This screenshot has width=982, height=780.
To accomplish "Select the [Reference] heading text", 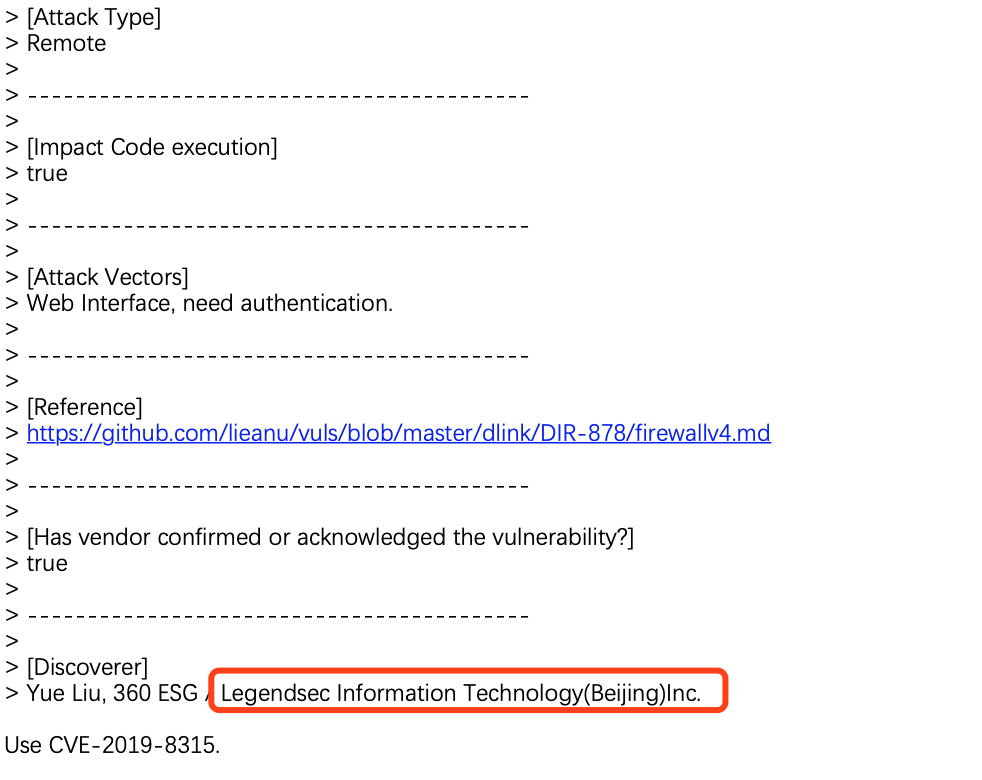I will [x=85, y=408].
